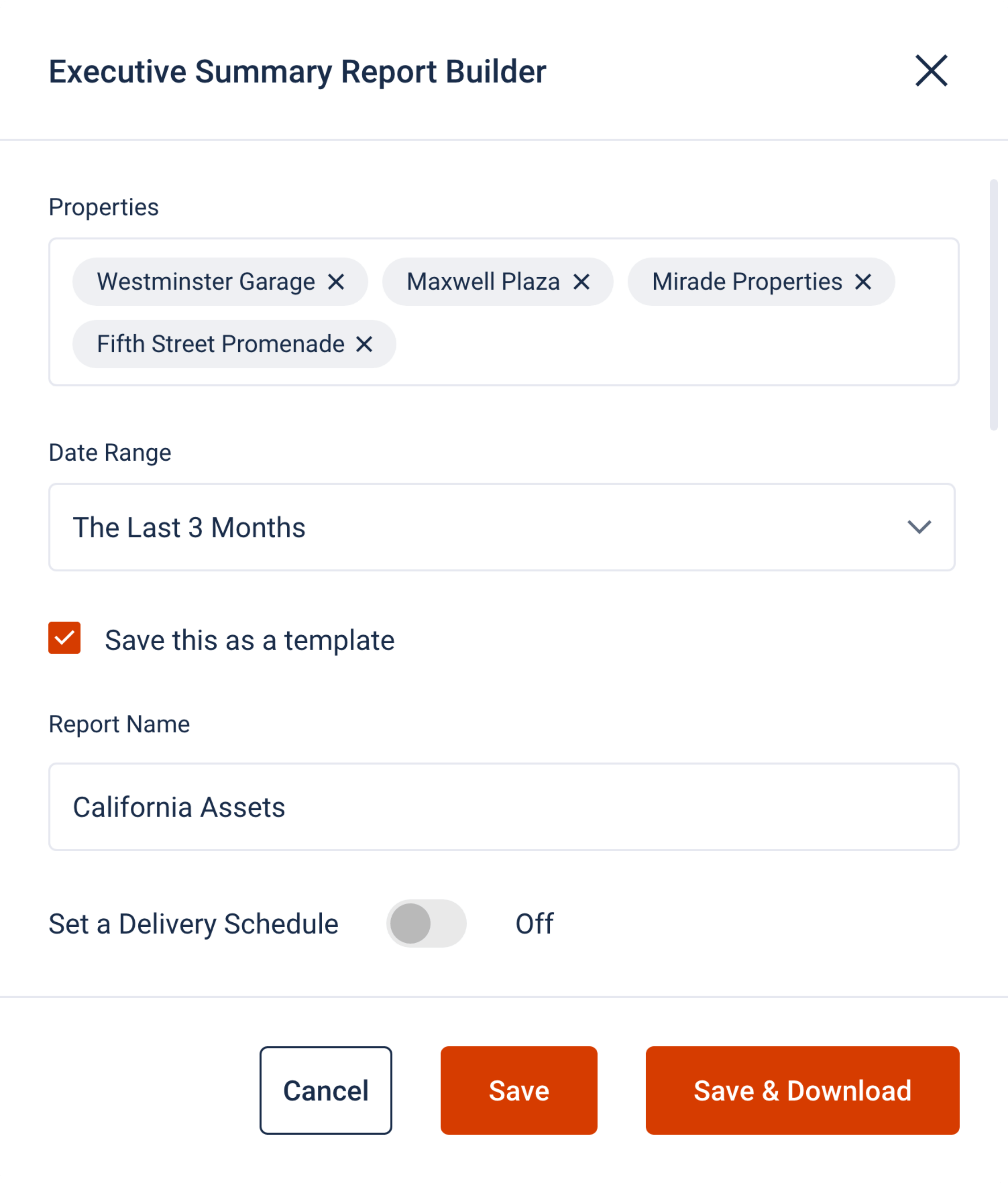Viewport: 1008px width, 1183px height.
Task: Cancel the report builder
Action: tap(326, 1090)
